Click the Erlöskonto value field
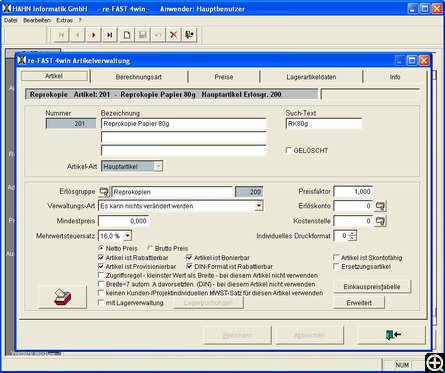The image size is (445, 373). tap(353, 206)
